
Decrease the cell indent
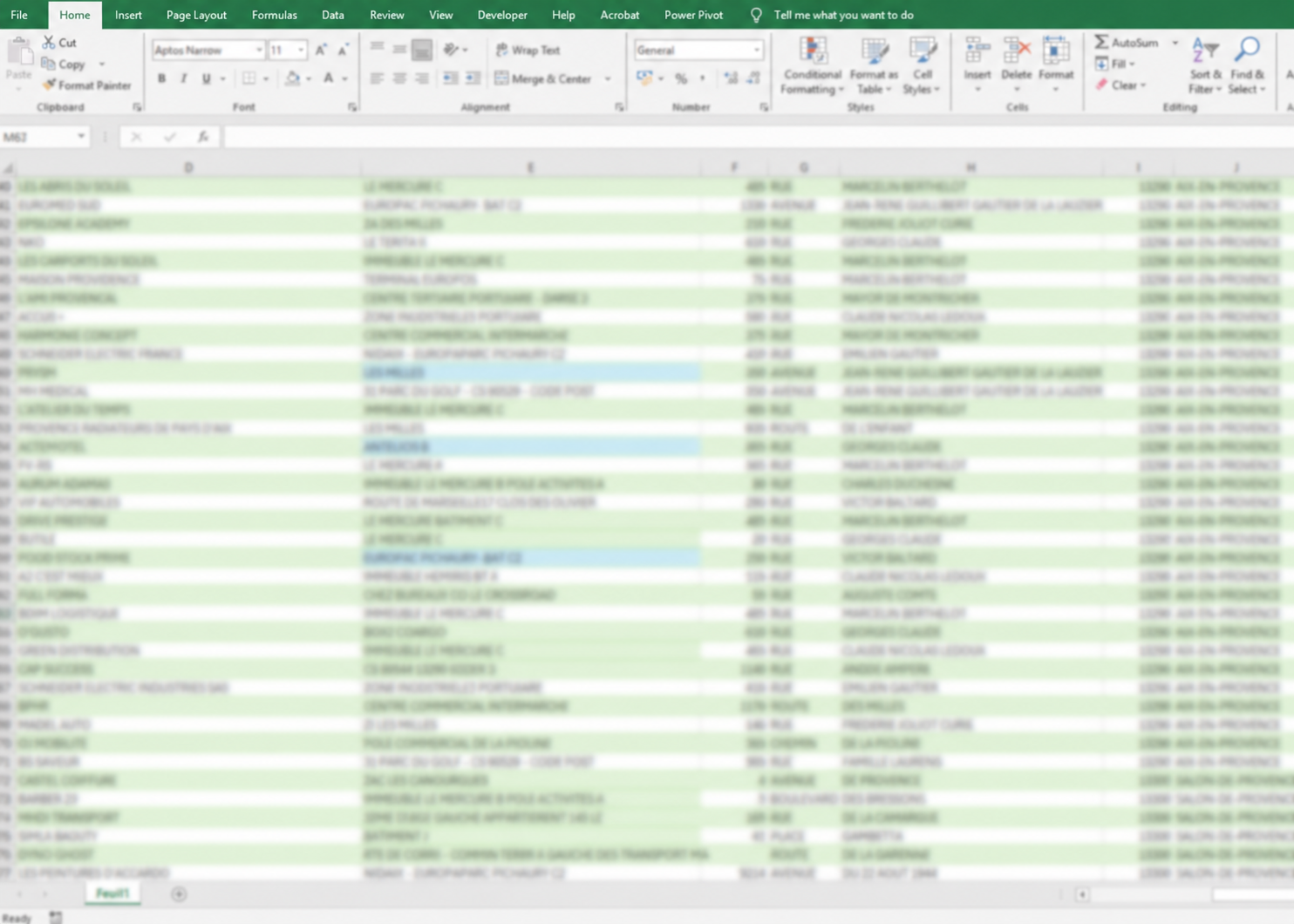[450, 78]
